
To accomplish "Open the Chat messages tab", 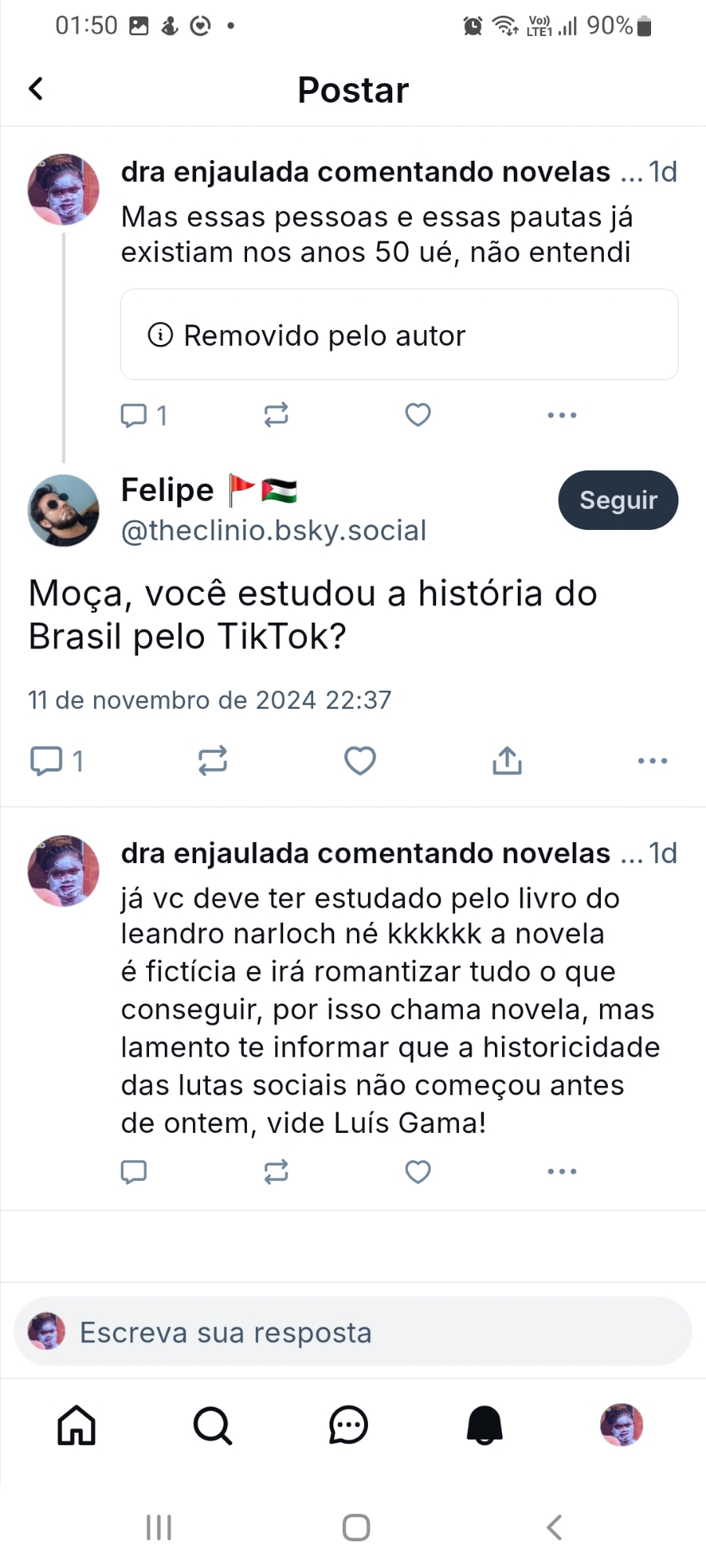I will click(x=348, y=1425).
